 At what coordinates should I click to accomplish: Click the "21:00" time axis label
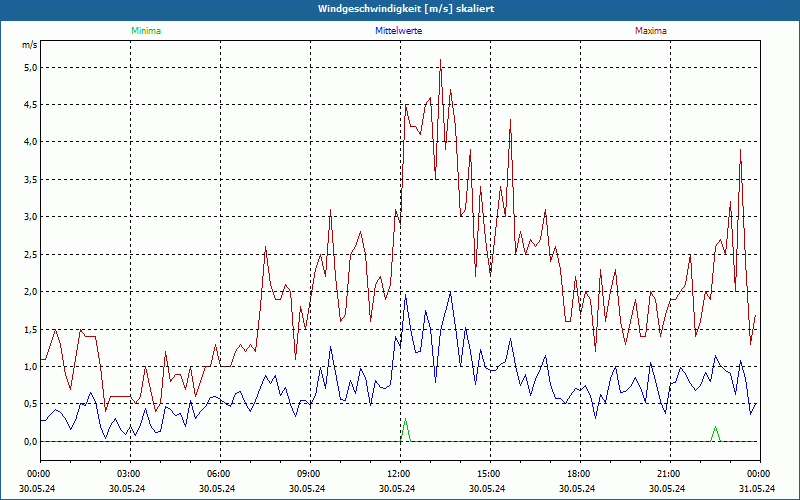point(670,474)
